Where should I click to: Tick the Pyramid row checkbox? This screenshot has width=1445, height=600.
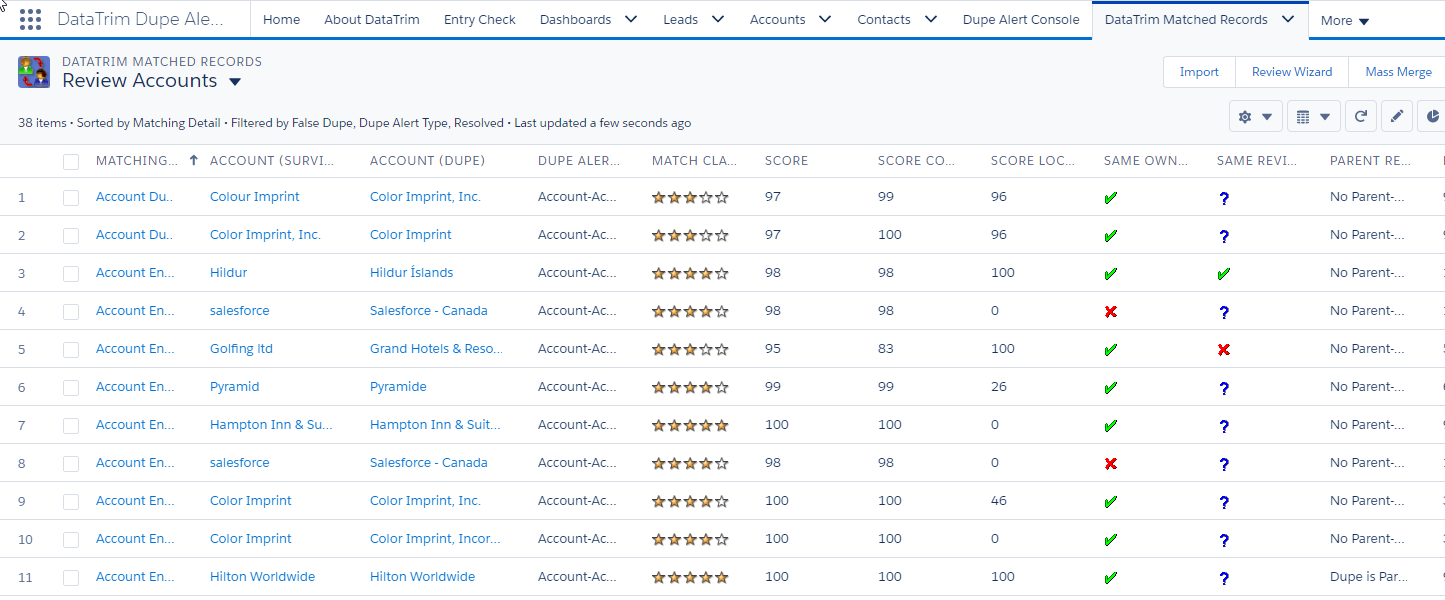tap(71, 388)
